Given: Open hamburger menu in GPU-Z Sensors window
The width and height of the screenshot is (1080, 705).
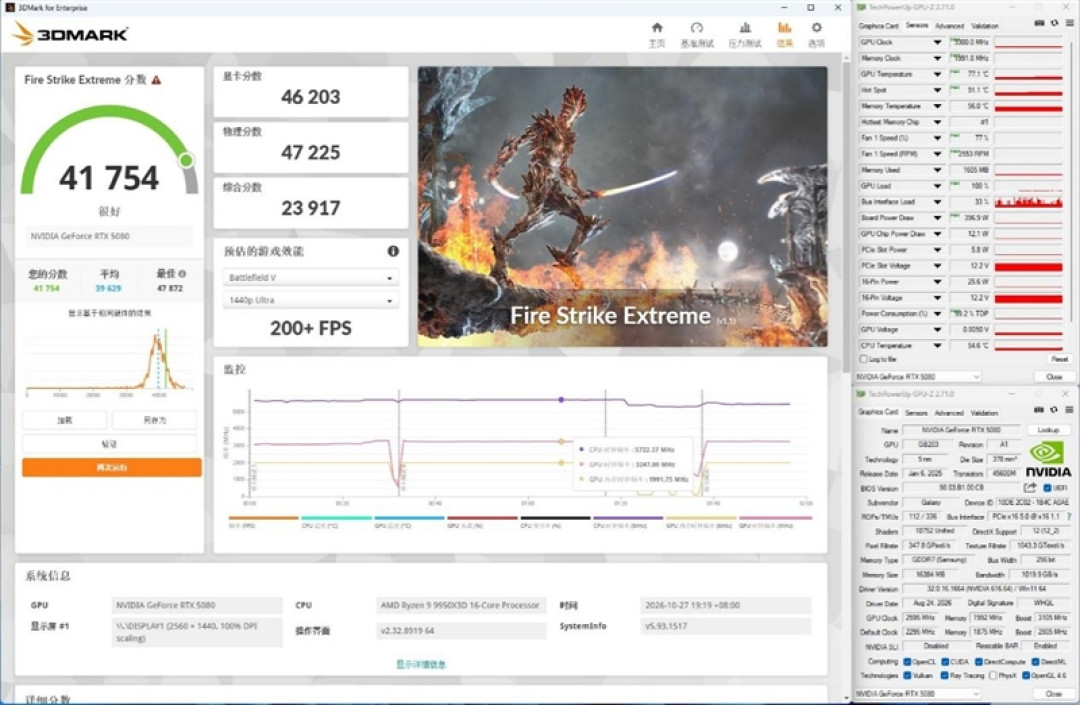Looking at the screenshot, I should point(1069,23).
